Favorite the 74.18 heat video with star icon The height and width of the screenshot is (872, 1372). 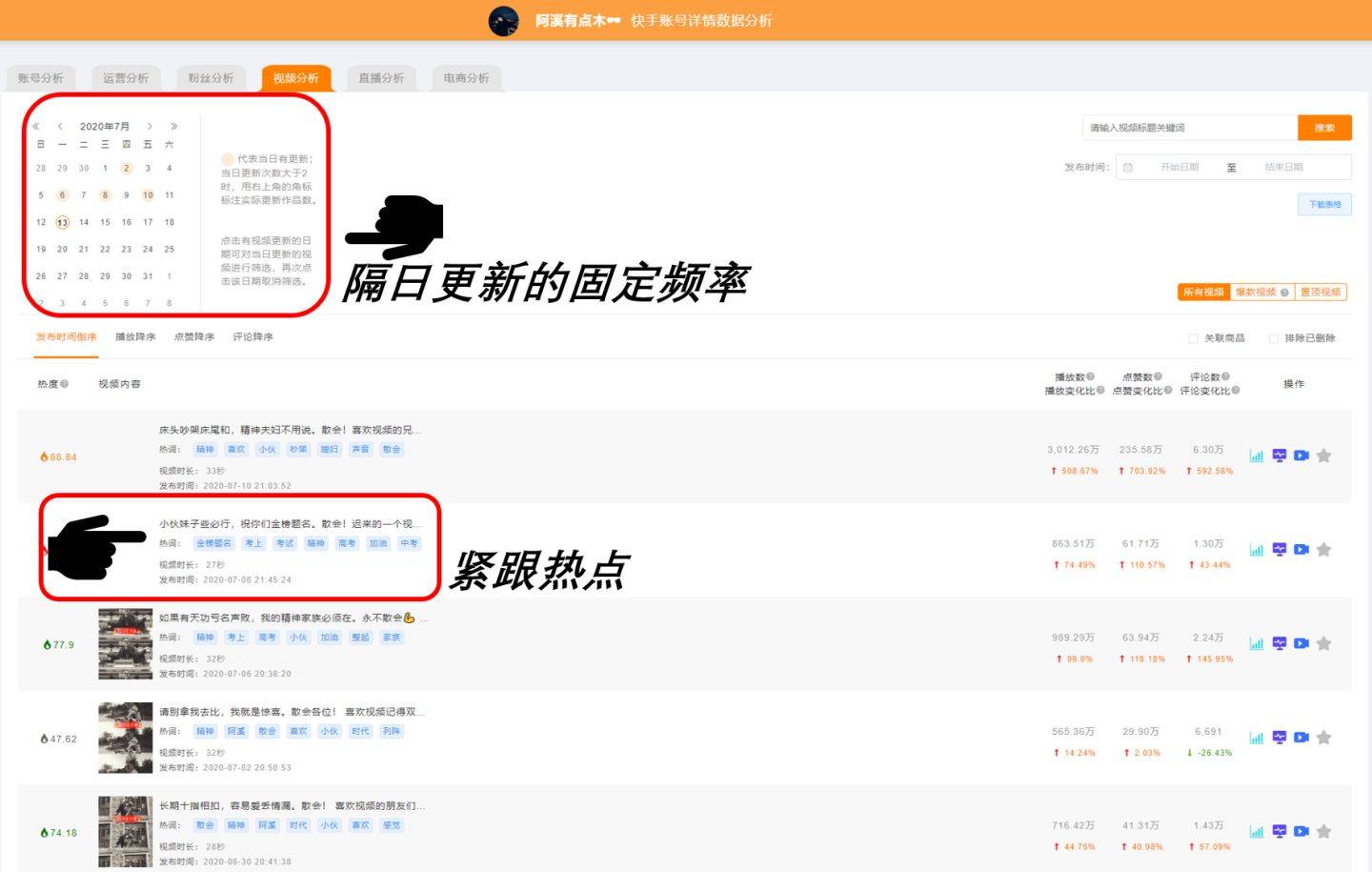coord(1323,832)
